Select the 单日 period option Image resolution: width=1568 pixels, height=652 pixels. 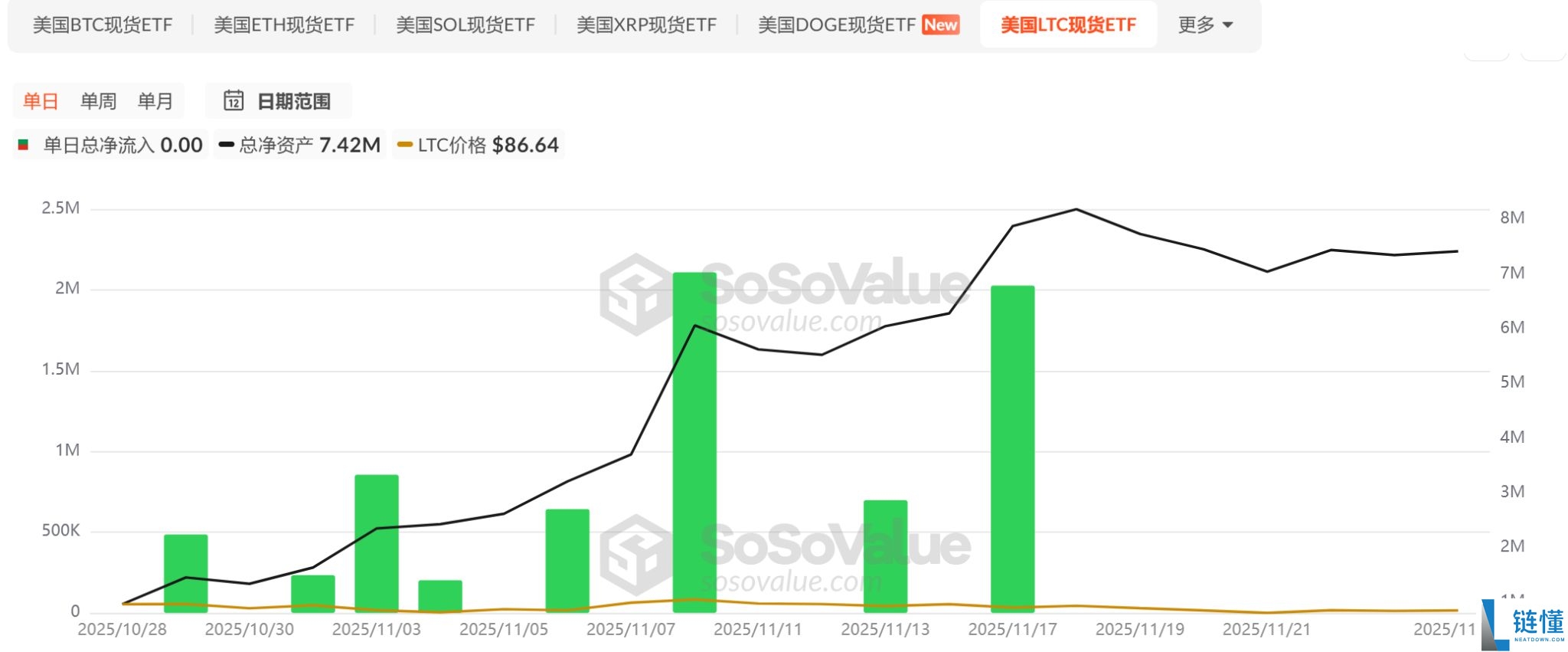[42, 100]
